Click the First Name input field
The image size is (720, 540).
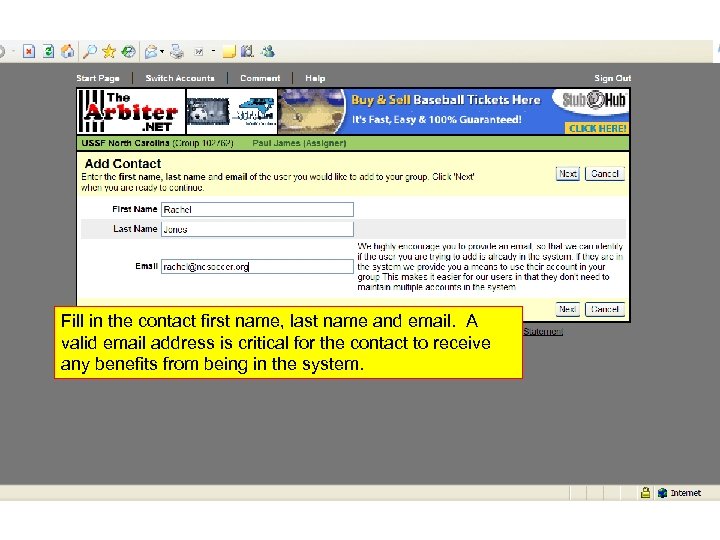[257, 209]
